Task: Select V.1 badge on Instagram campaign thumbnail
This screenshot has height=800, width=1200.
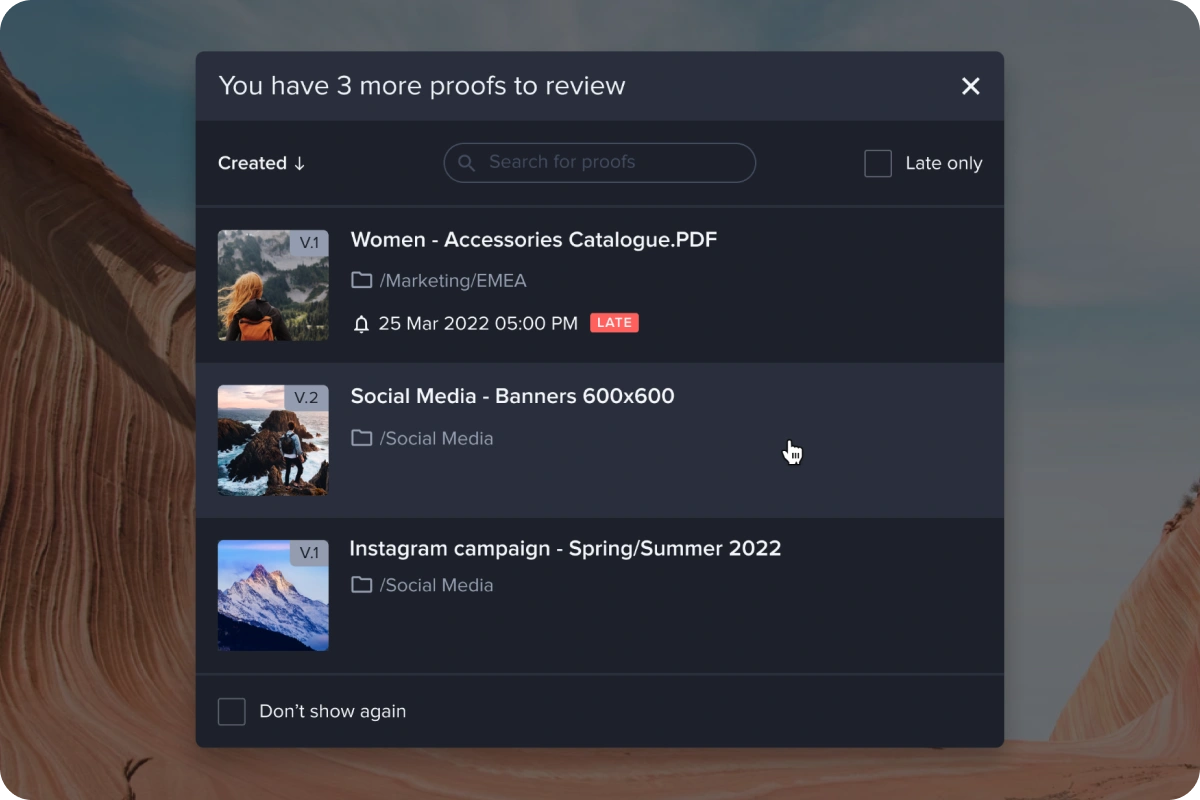Action: point(309,553)
